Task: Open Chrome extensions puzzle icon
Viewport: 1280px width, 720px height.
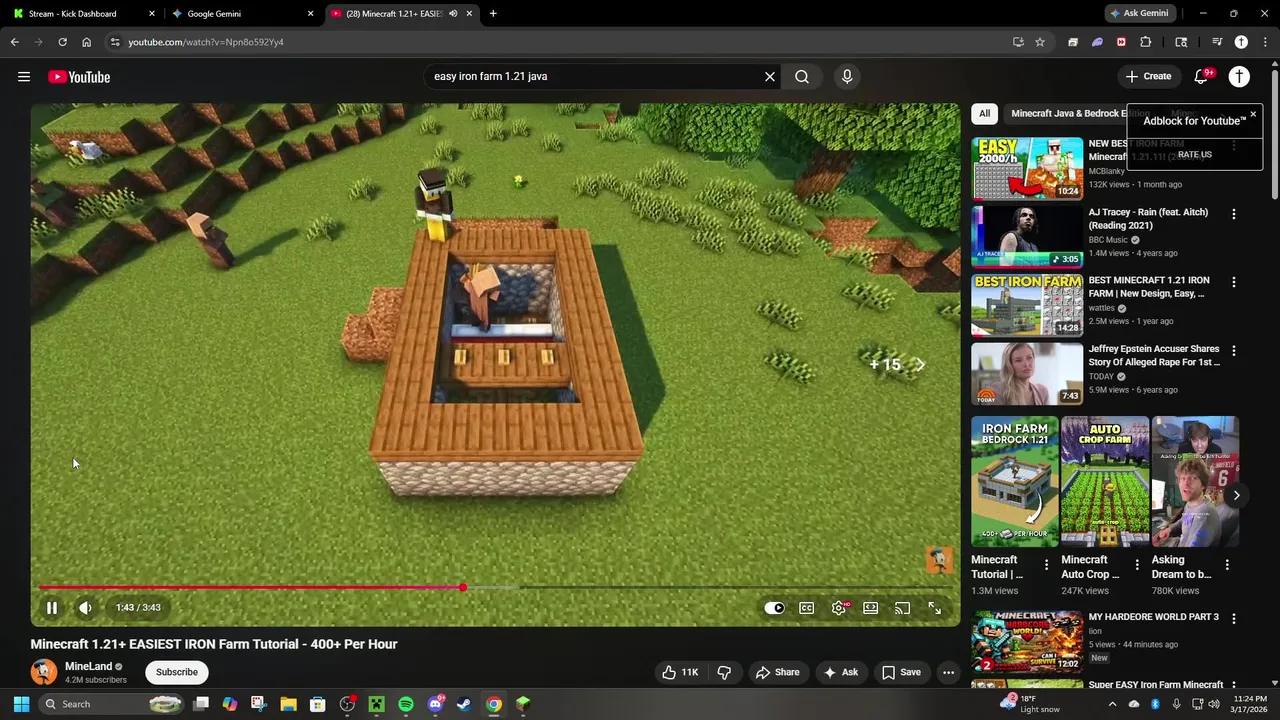Action: tap(1146, 42)
